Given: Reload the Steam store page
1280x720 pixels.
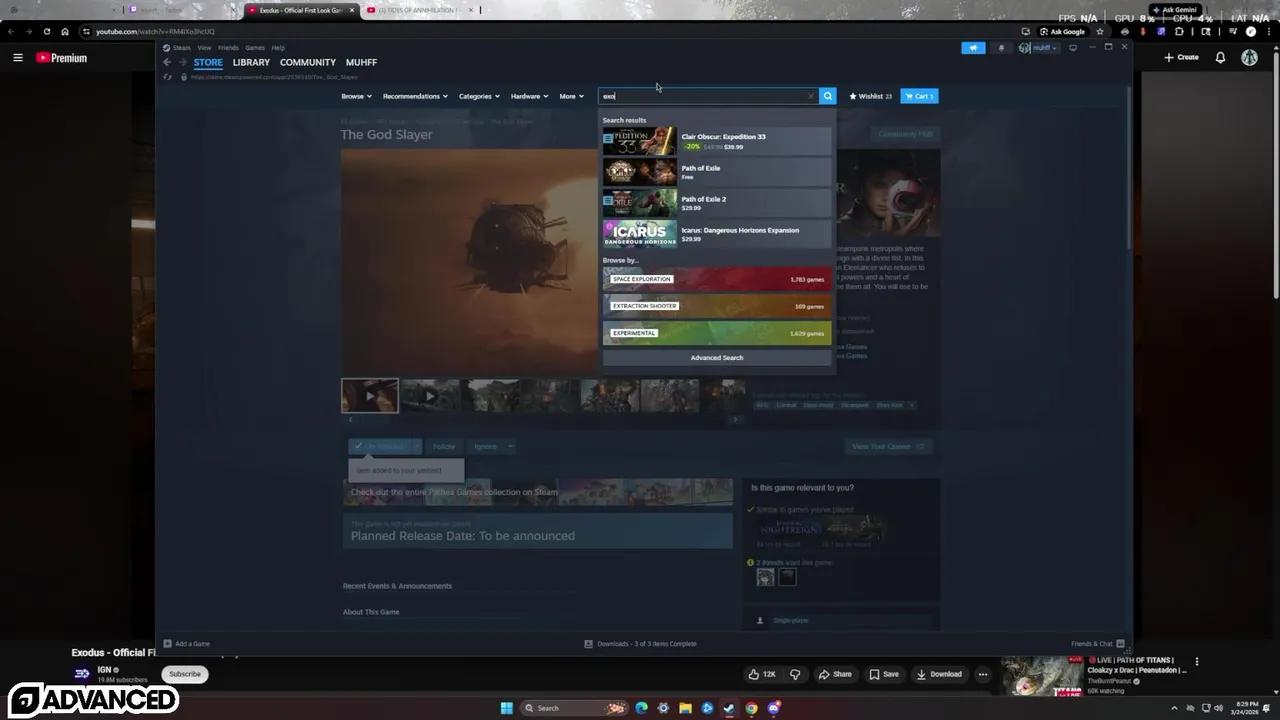Looking at the screenshot, I should (167, 77).
